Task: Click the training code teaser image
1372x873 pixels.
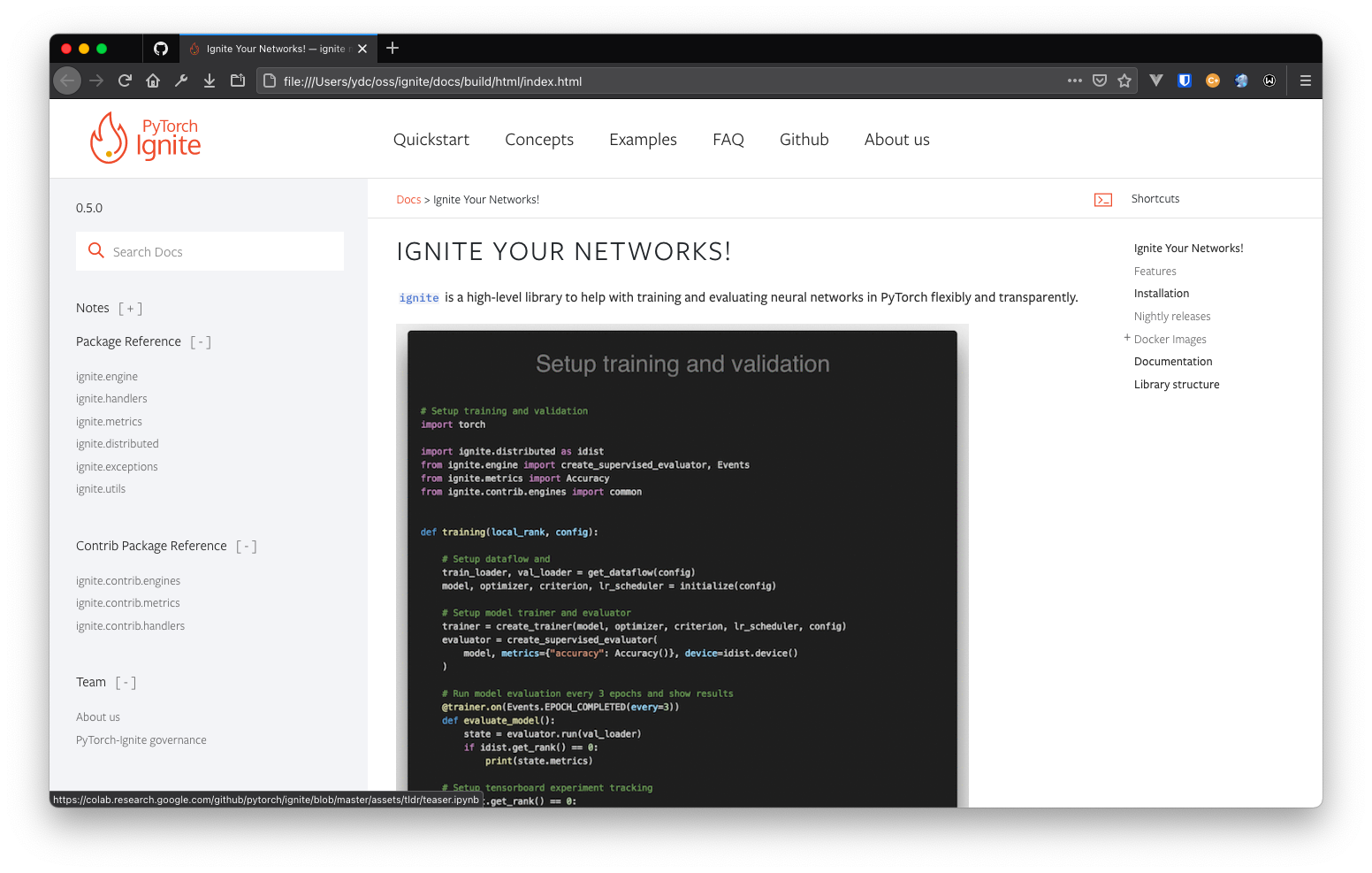Action: coord(682,566)
